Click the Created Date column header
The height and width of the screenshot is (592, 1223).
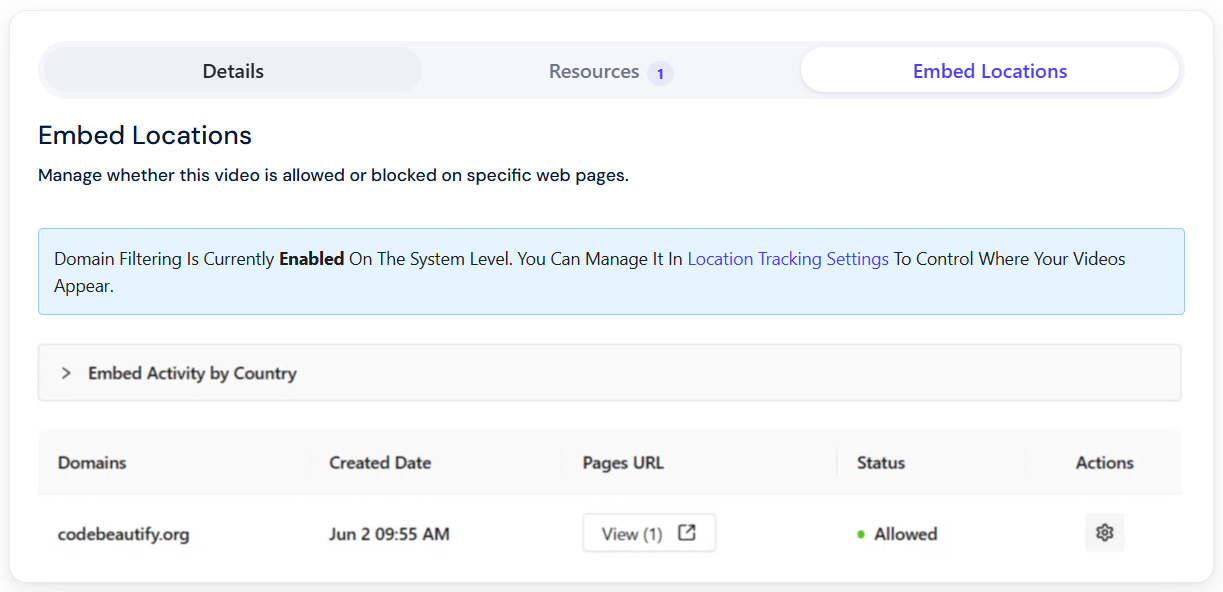click(380, 463)
